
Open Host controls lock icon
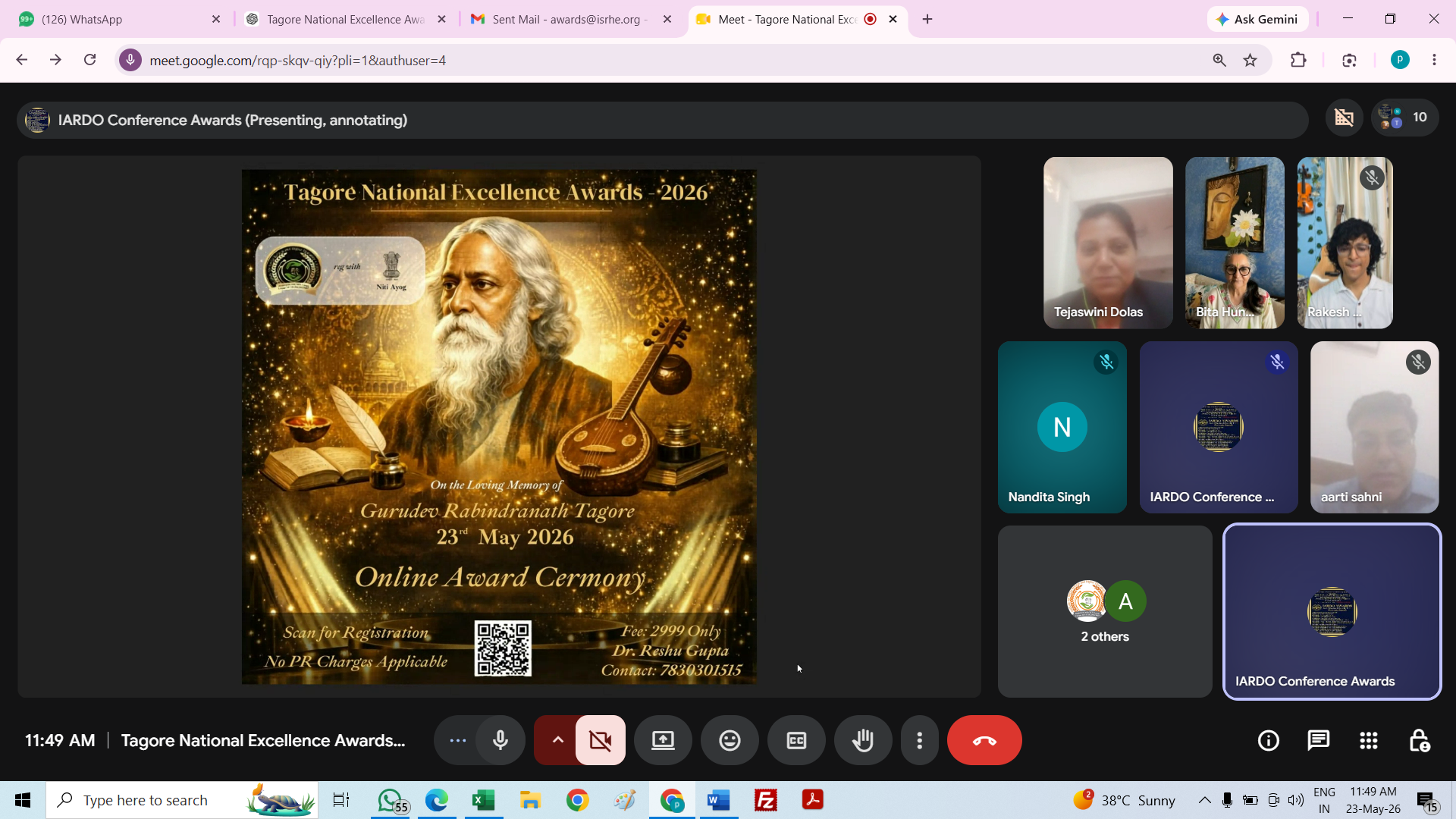point(1419,740)
